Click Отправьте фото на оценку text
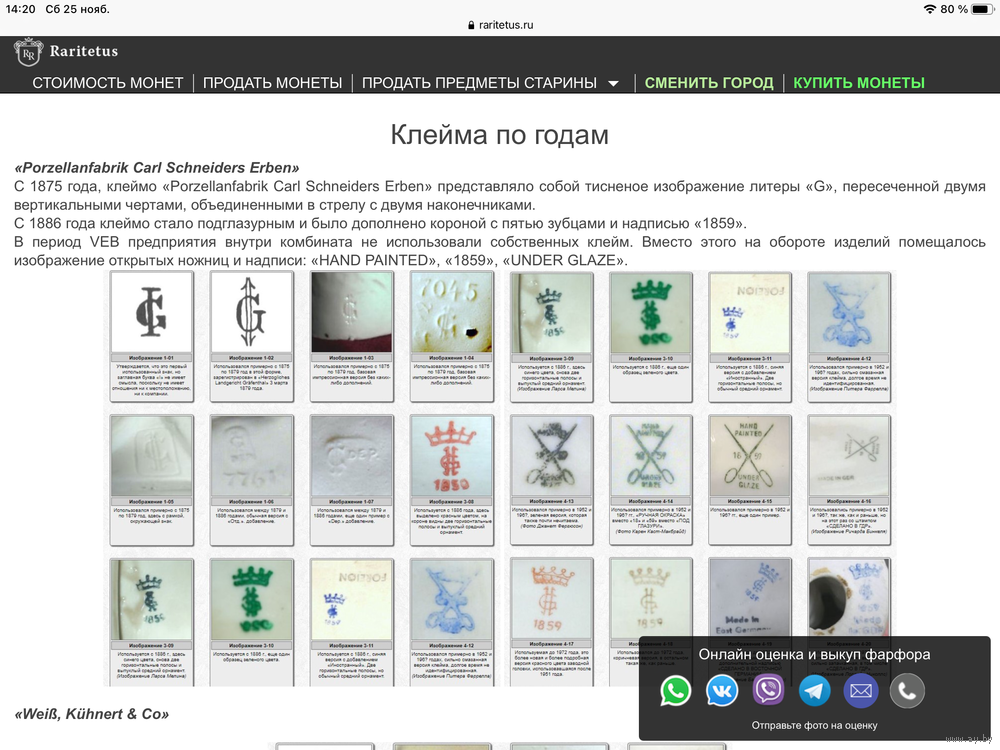Screen dimensions: 1000x750 coord(814,725)
